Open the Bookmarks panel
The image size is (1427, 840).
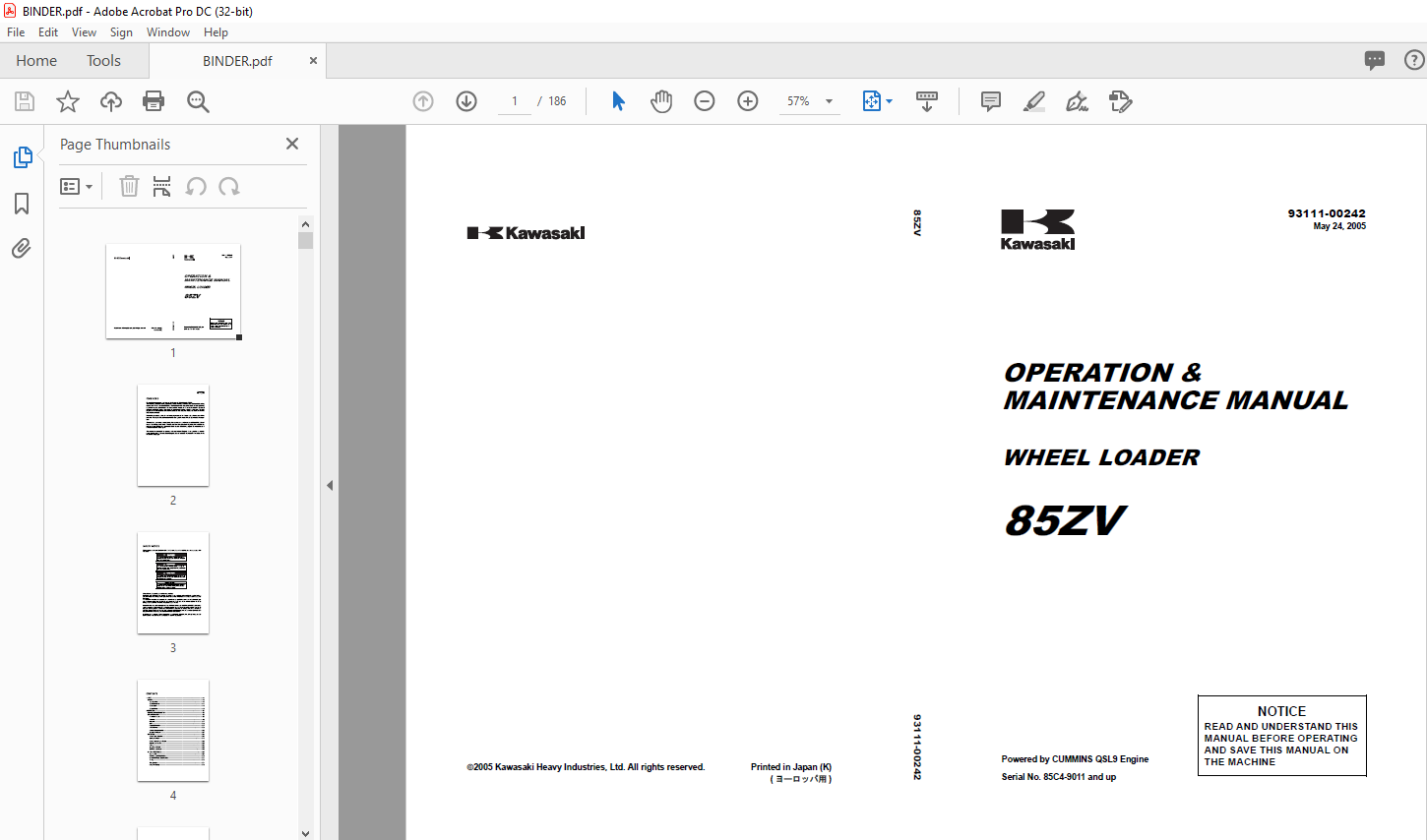pos(22,204)
